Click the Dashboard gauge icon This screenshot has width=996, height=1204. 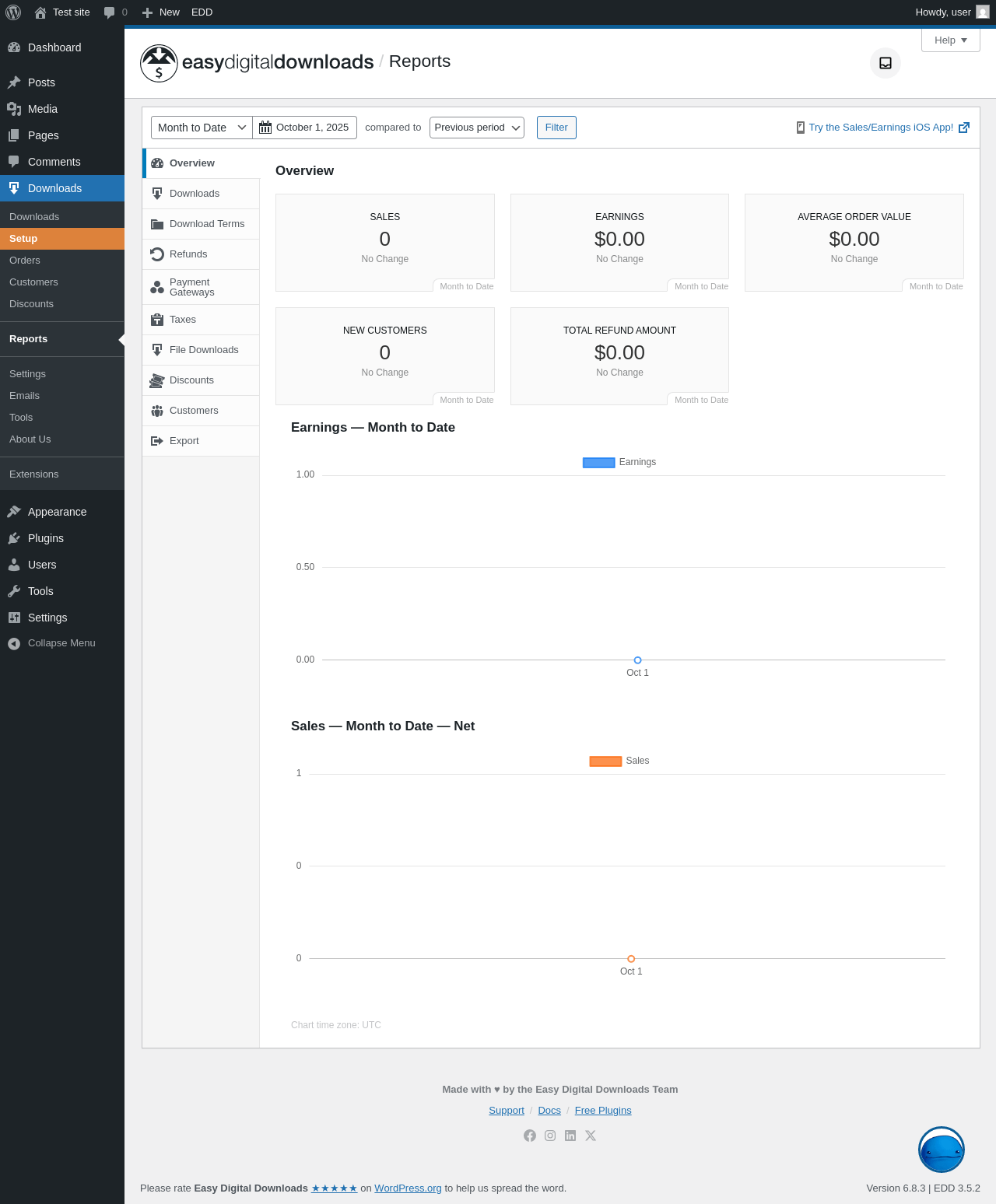pos(14,47)
